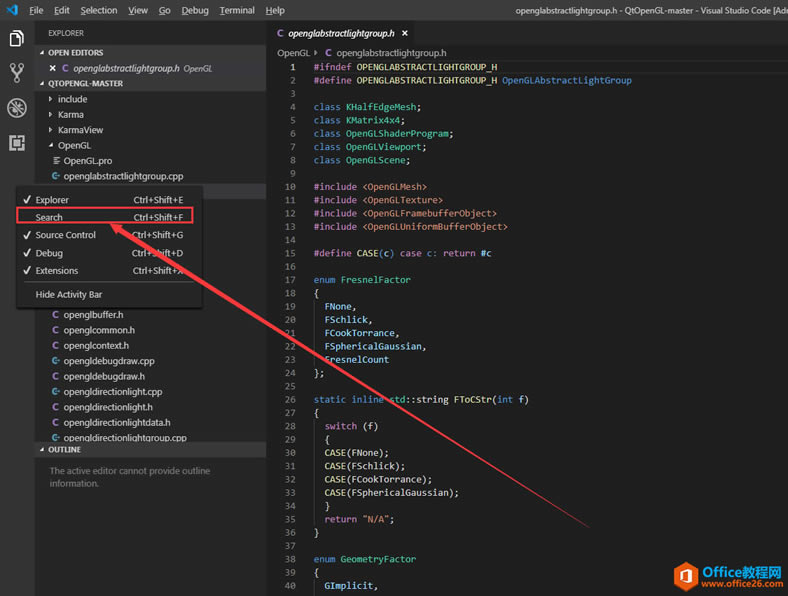The image size is (788, 596).
Task: Open the Go menu
Action: [164, 10]
